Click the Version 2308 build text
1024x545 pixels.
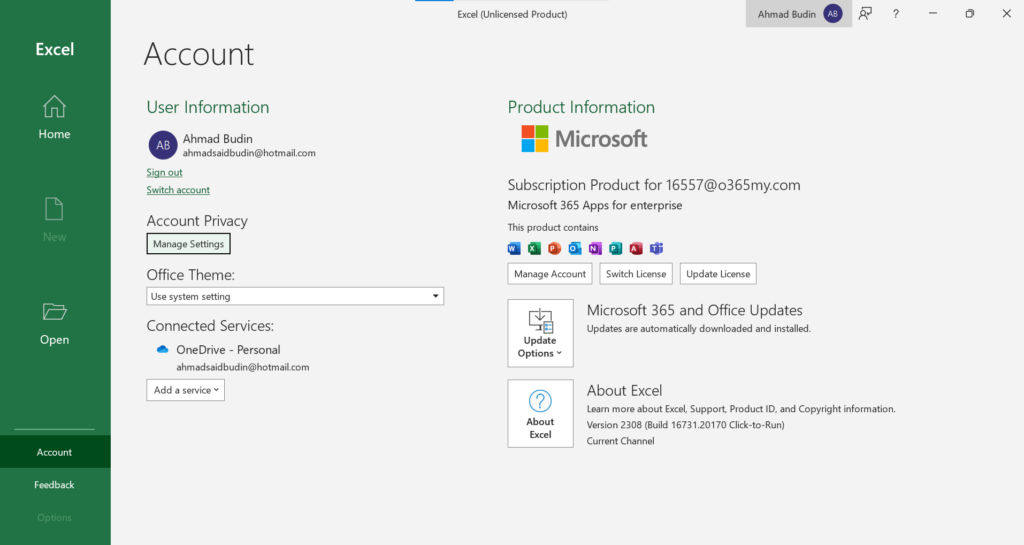tap(685, 425)
